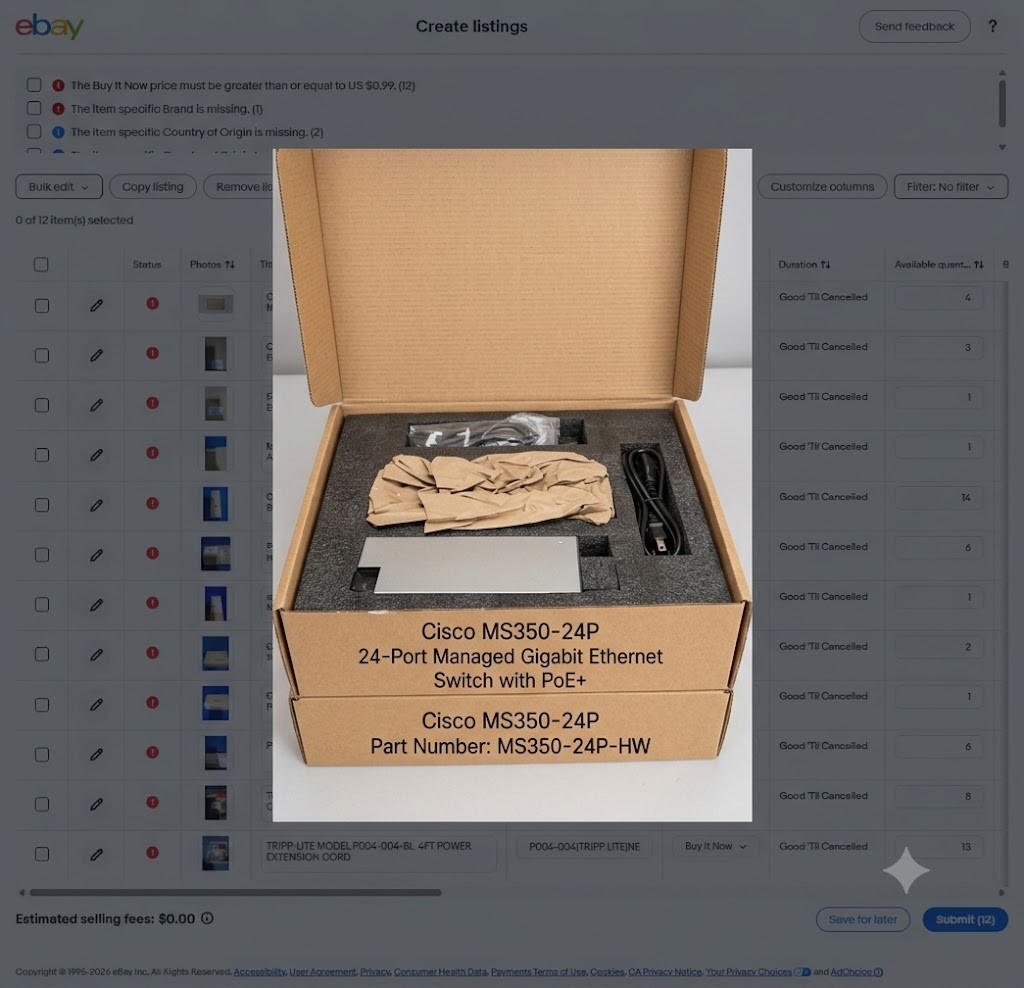Open the Accessibility footer link
Screen dimensions: 1024x988
click(259, 972)
